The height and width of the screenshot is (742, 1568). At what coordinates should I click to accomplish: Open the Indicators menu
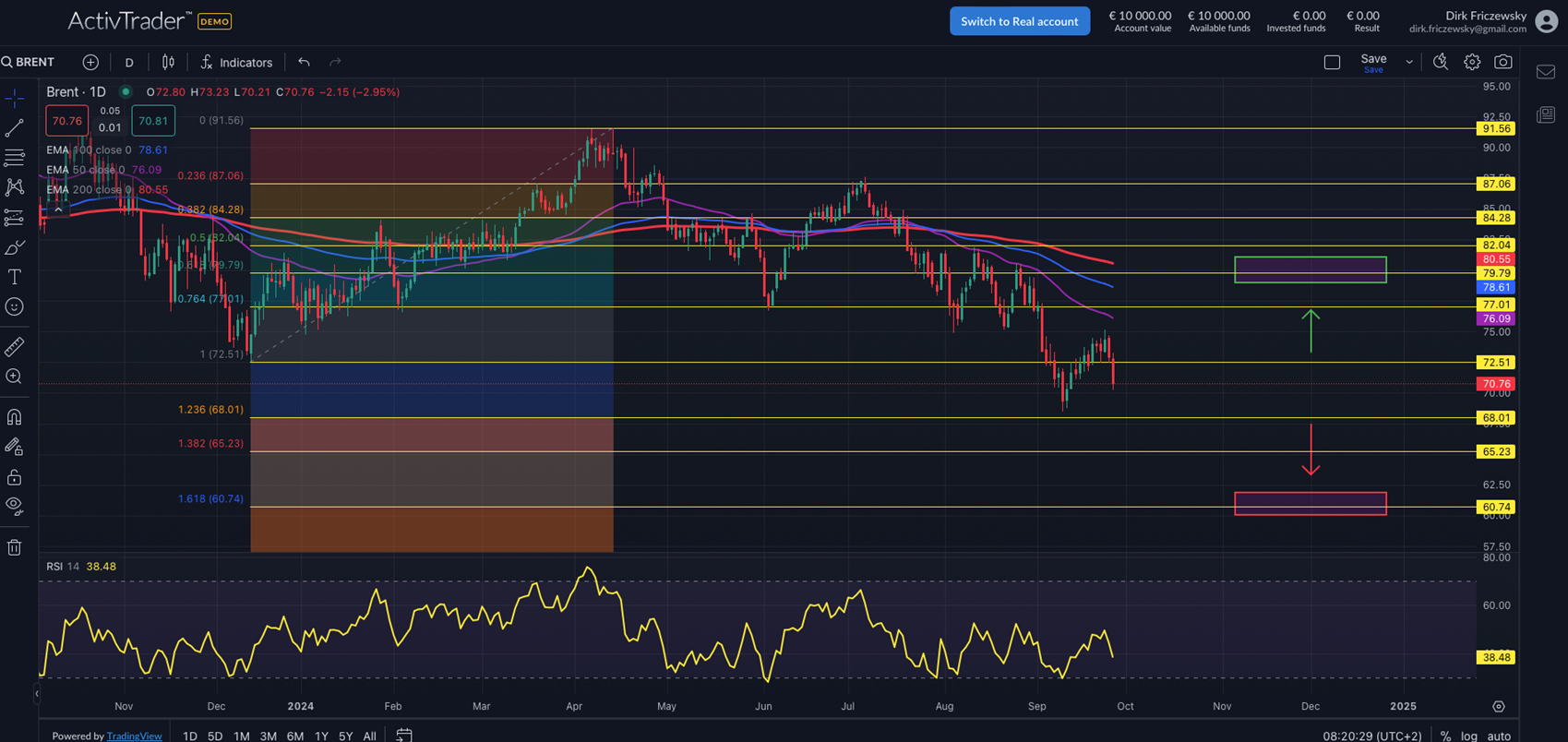point(236,62)
